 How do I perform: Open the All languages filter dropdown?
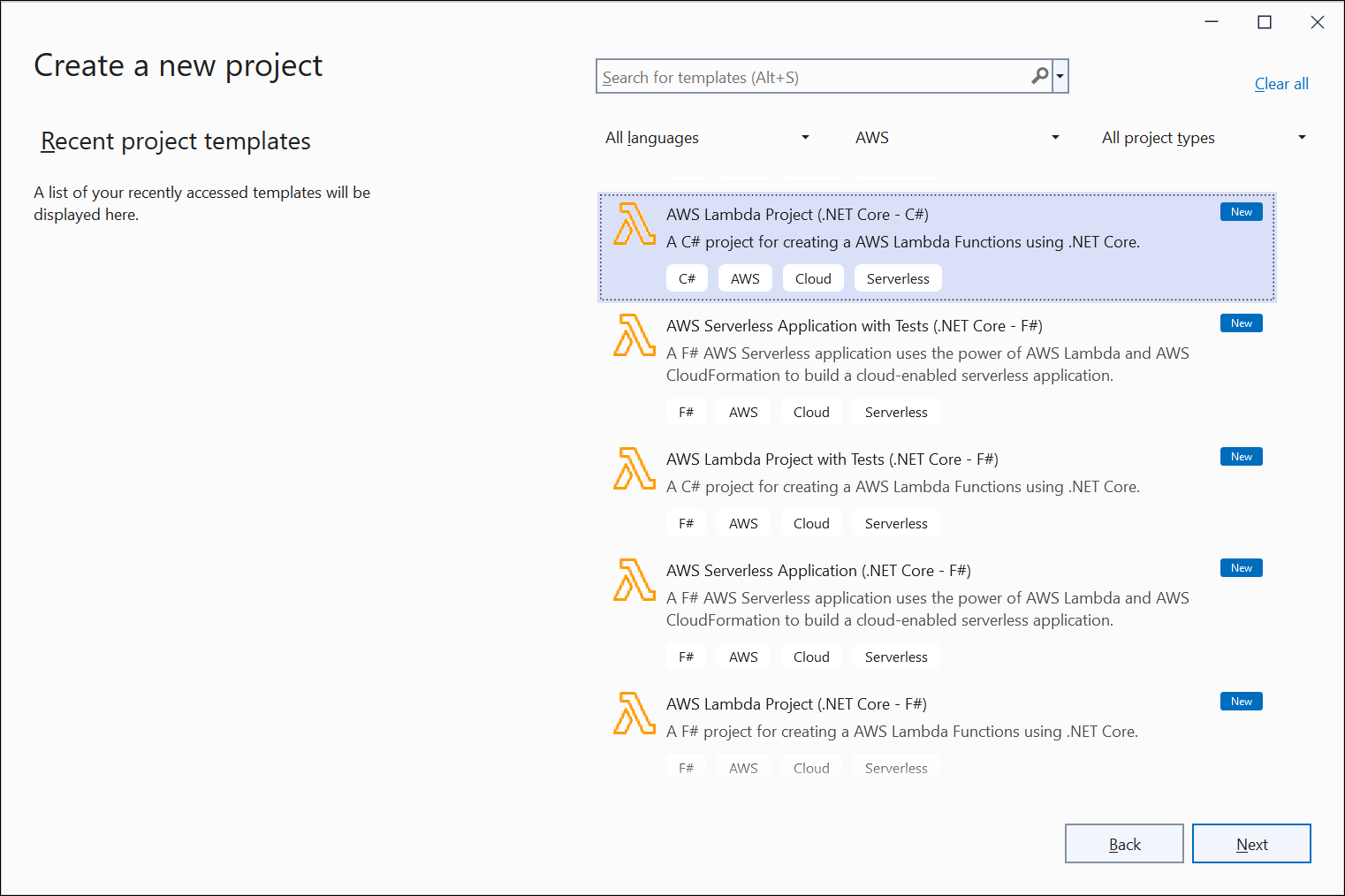[x=707, y=138]
